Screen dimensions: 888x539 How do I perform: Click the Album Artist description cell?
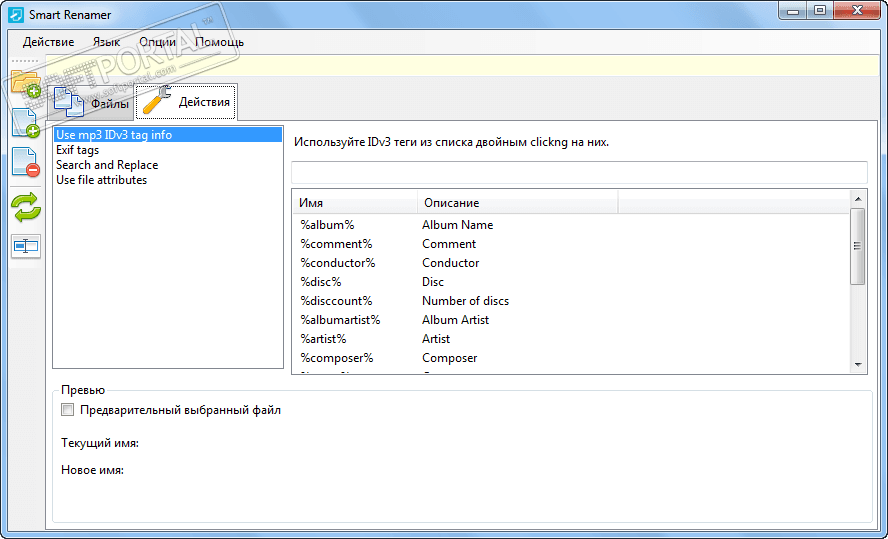click(455, 320)
